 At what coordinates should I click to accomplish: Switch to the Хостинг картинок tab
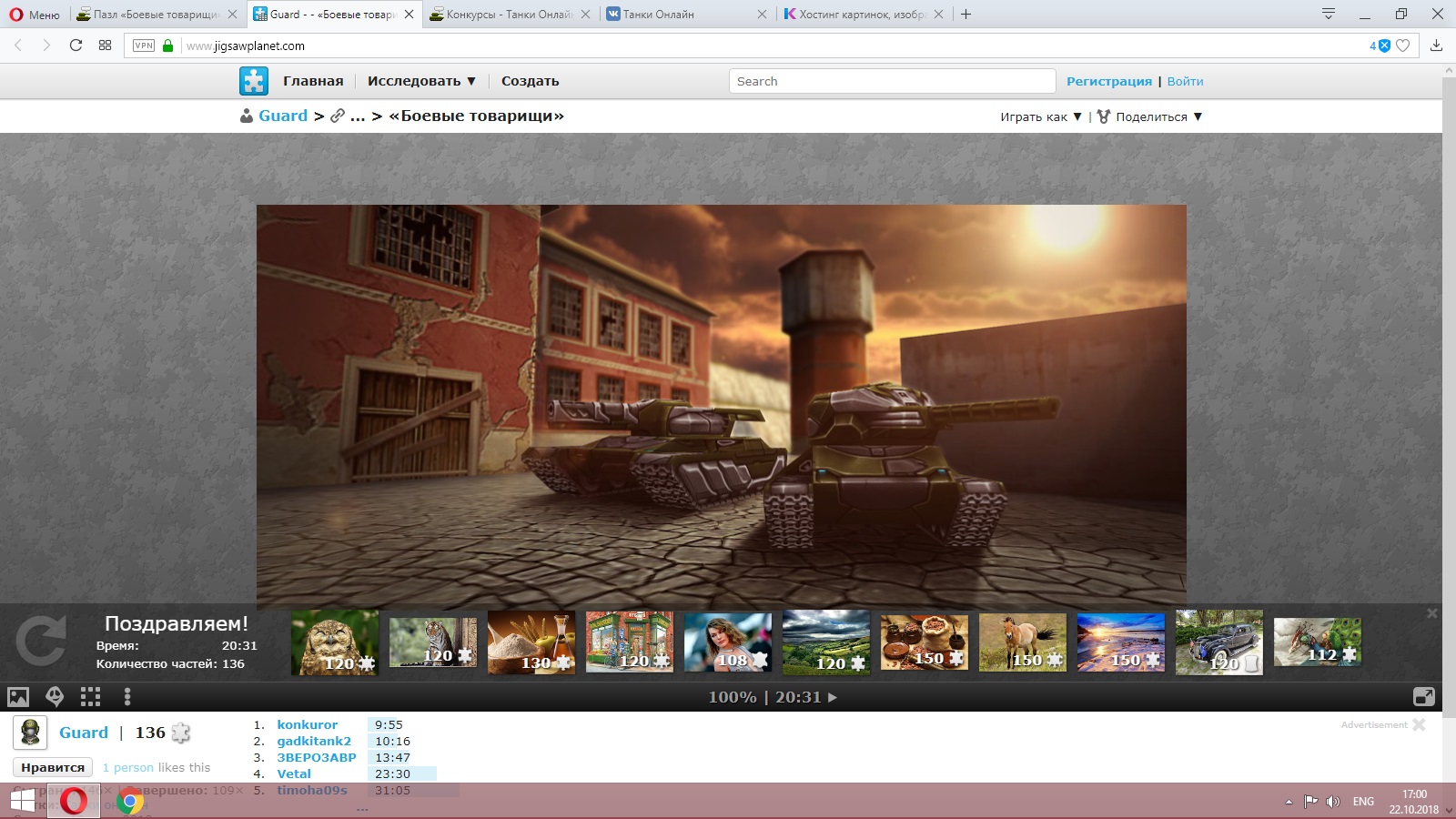tap(863, 15)
